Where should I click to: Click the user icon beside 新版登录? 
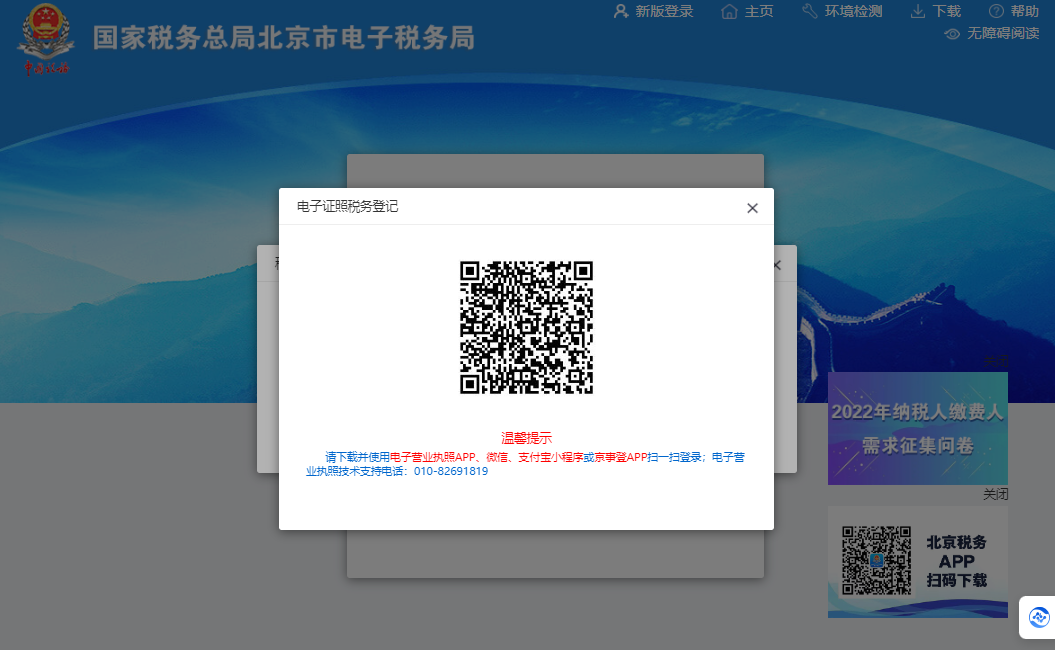point(621,11)
